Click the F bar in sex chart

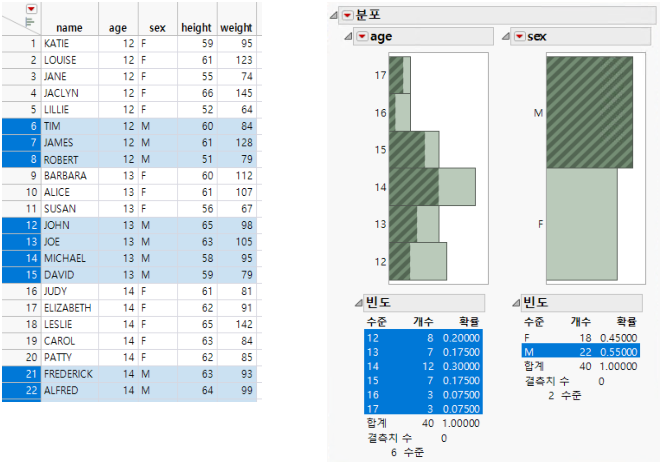[582, 224]
